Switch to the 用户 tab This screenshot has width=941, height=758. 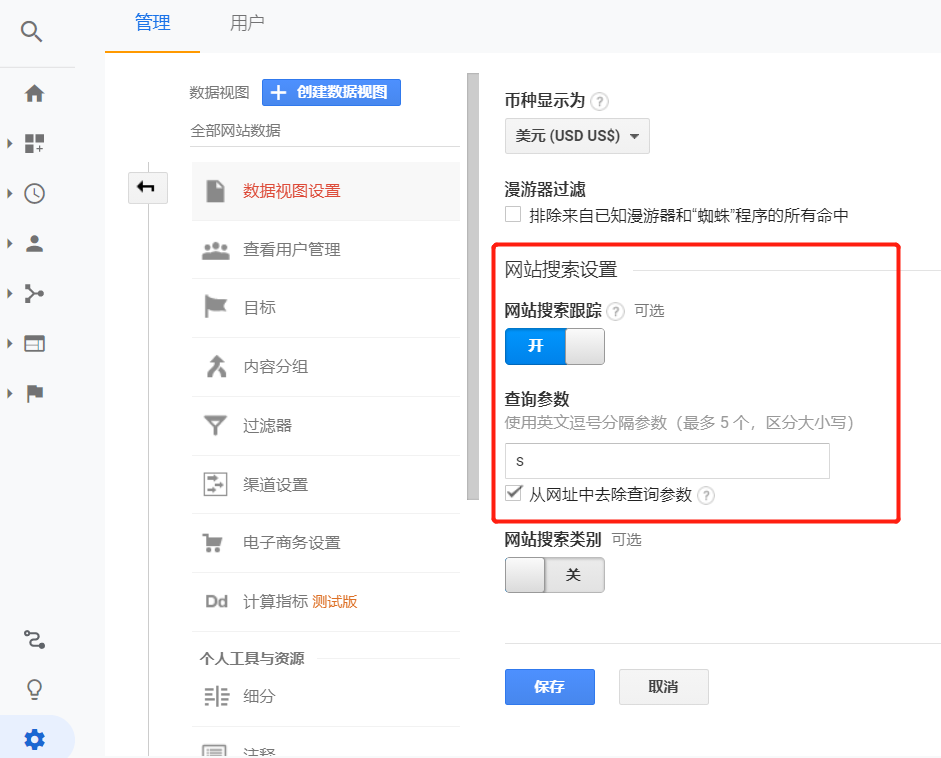click(247, 23)
